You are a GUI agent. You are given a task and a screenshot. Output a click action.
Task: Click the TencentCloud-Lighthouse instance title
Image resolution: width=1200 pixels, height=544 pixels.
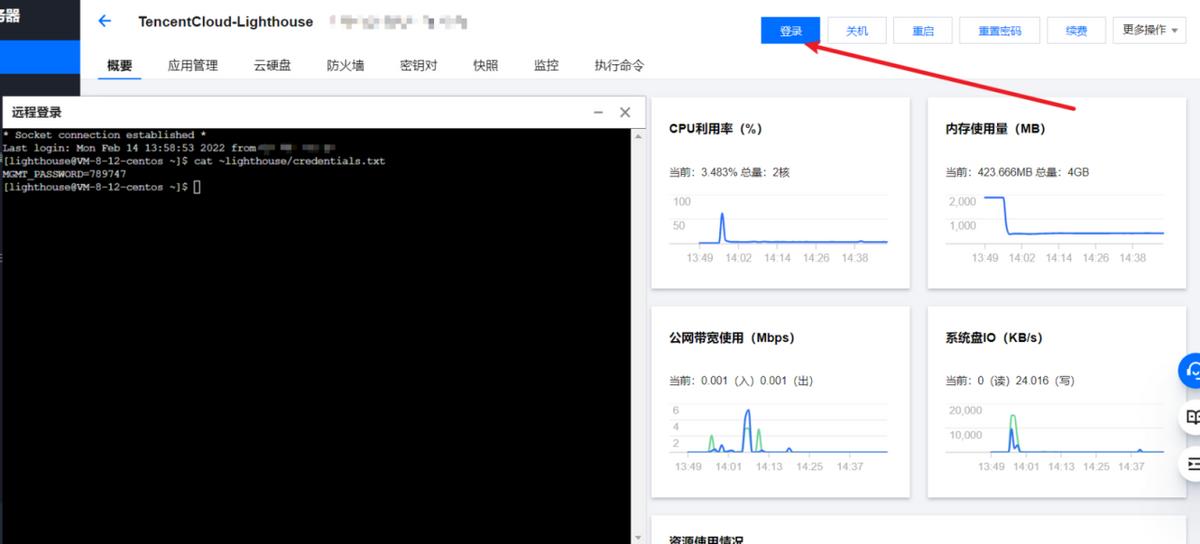[x=225, y=21]
